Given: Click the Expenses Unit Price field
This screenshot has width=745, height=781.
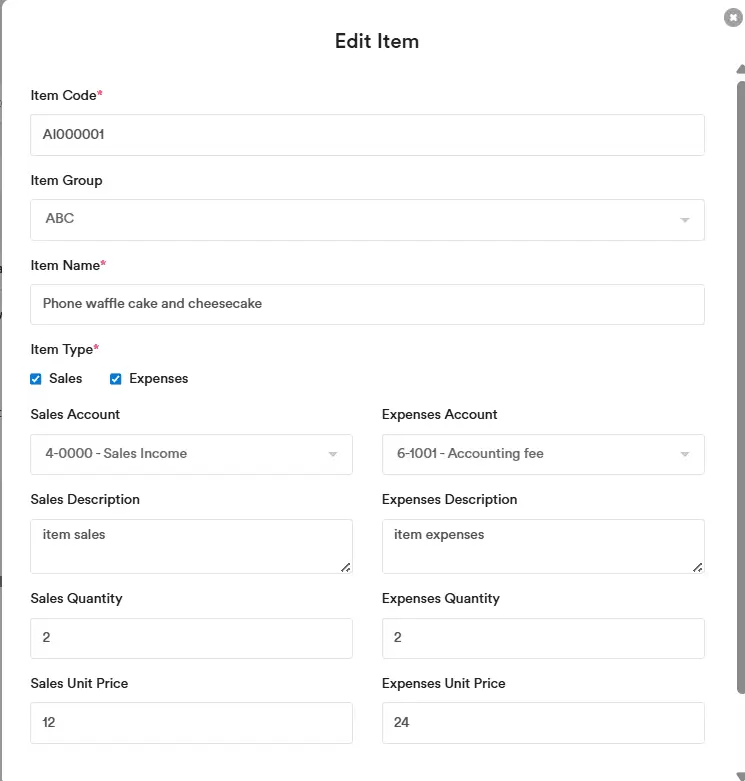Looking at the screenshot, I should [x=543, y=722].
